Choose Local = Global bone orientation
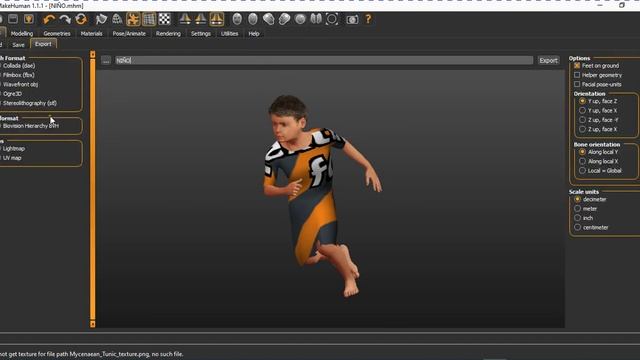This screenshot has height=360, width=640. pos(582,171)
